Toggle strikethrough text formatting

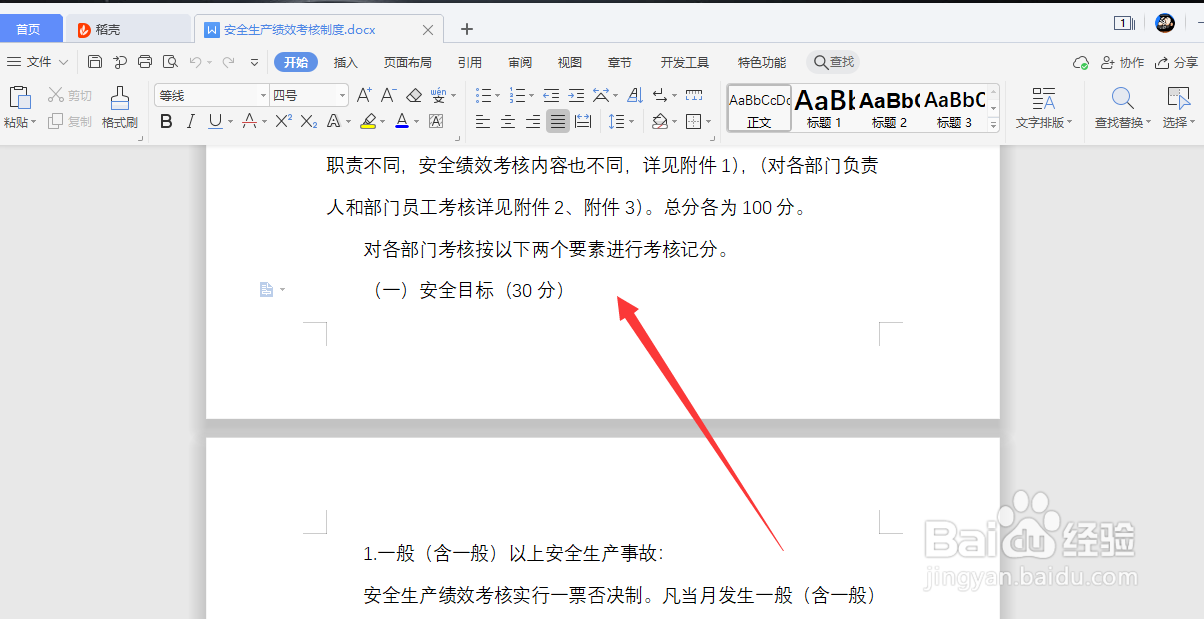click(x=250, y=121)
